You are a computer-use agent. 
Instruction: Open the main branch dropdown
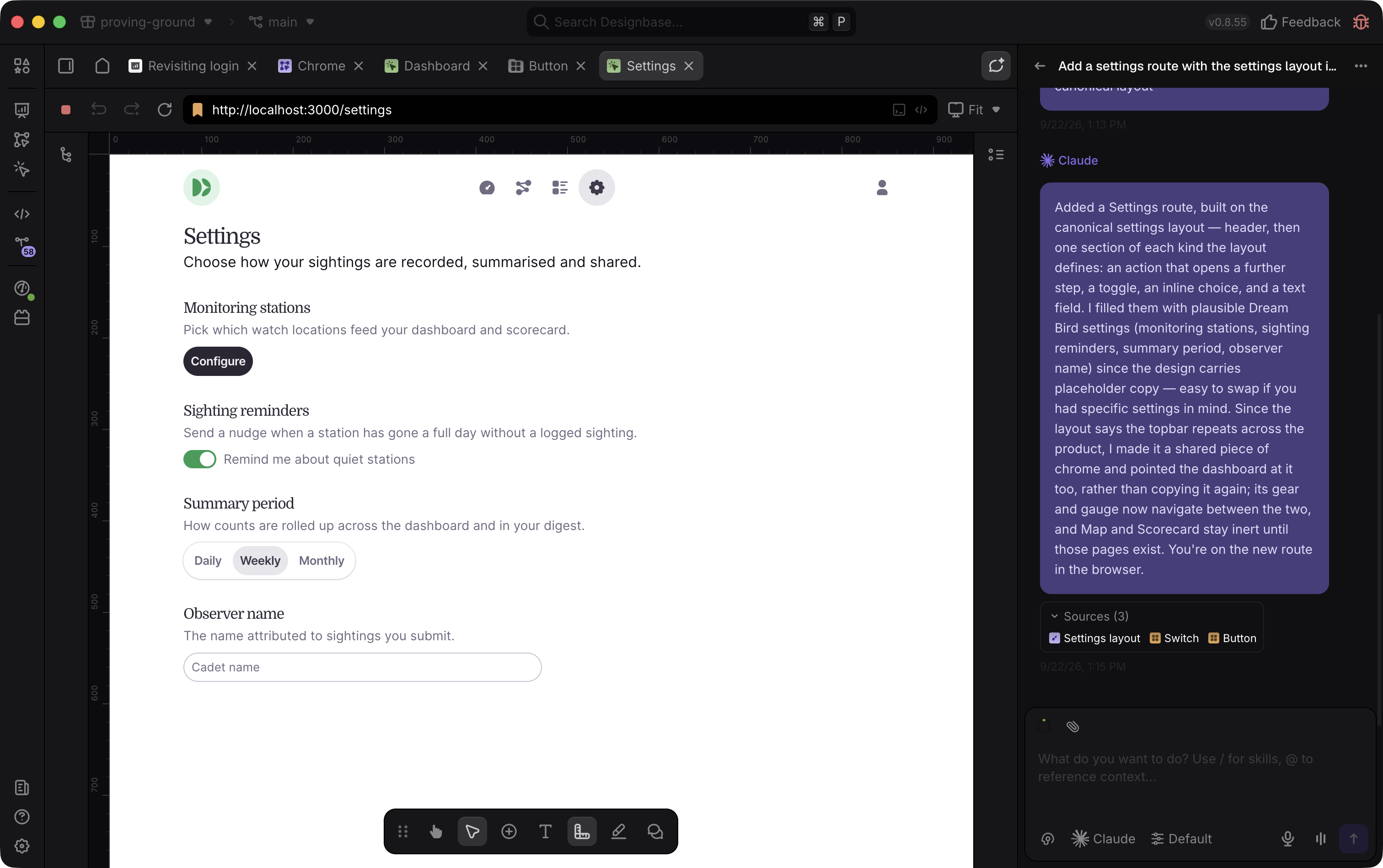tap(281, 22)
